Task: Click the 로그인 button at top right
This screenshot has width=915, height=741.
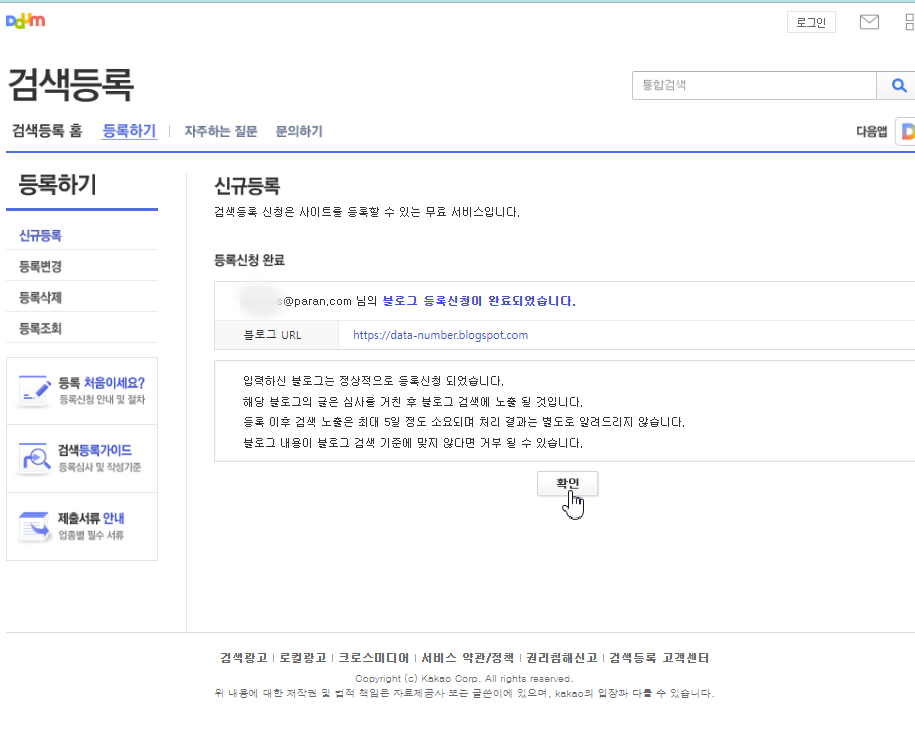Action: [x=810, y=21]
